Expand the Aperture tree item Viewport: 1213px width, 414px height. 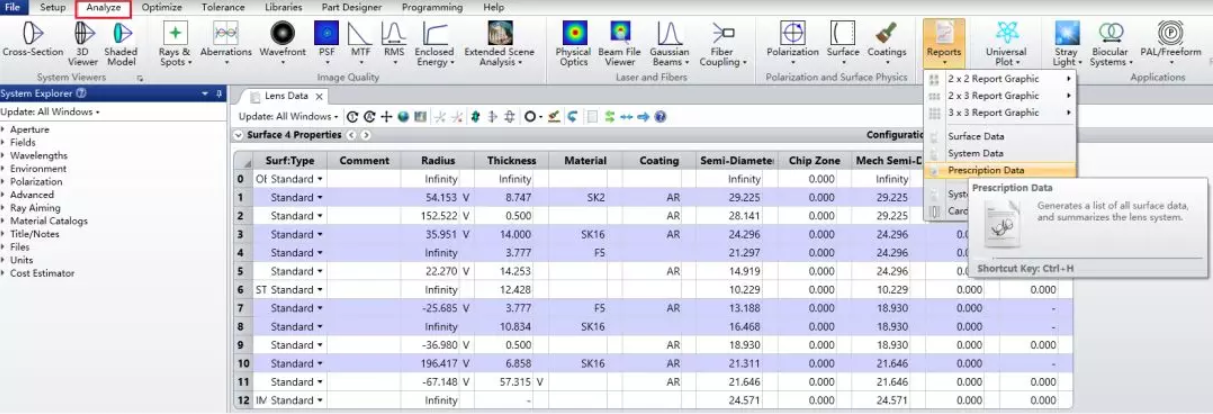pos(4,130)
